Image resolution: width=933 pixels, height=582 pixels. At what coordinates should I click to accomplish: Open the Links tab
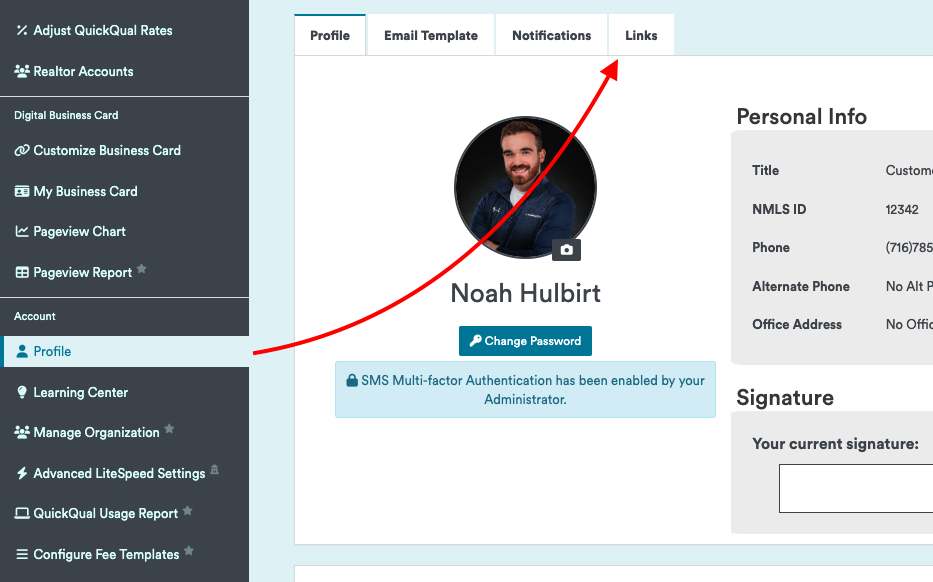[641, 36]
